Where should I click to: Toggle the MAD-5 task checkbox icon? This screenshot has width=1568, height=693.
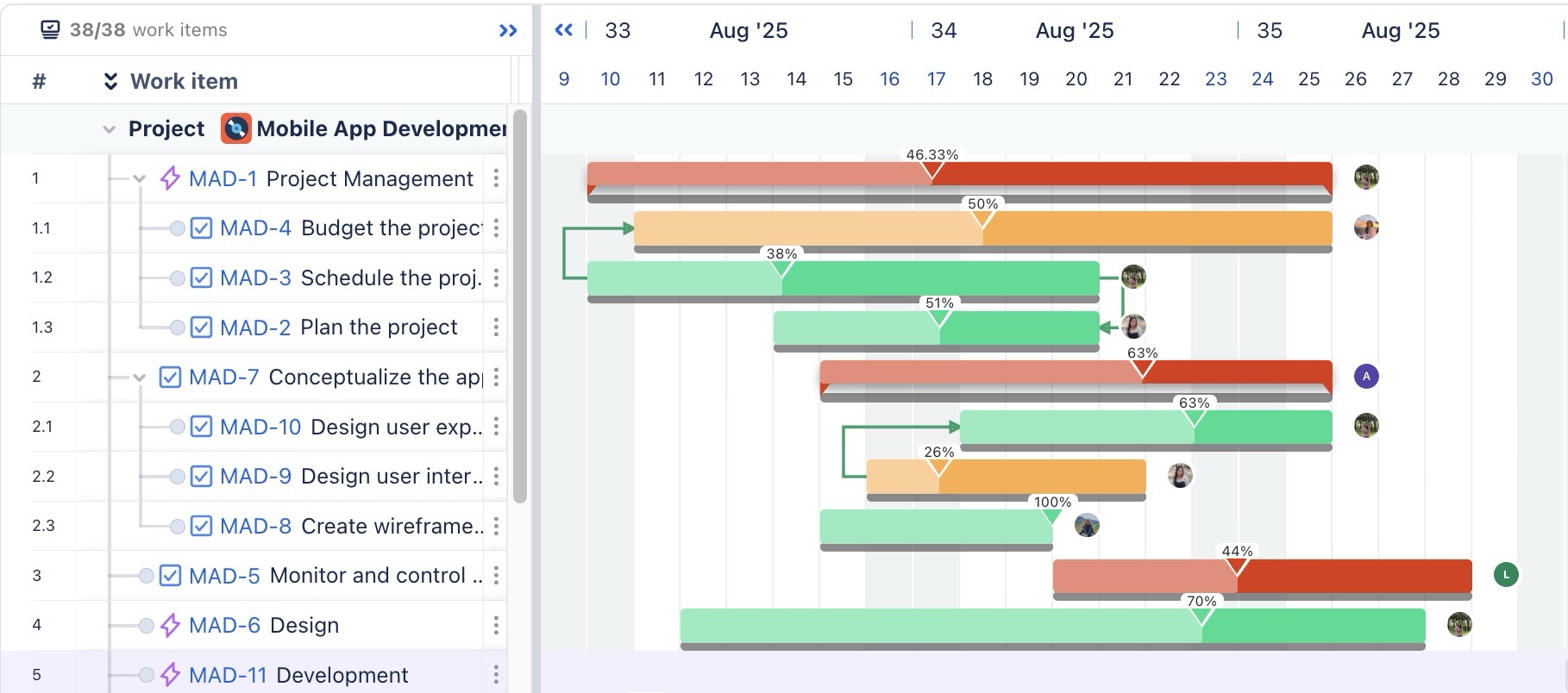pyautogui.click(x=170, y=575)
